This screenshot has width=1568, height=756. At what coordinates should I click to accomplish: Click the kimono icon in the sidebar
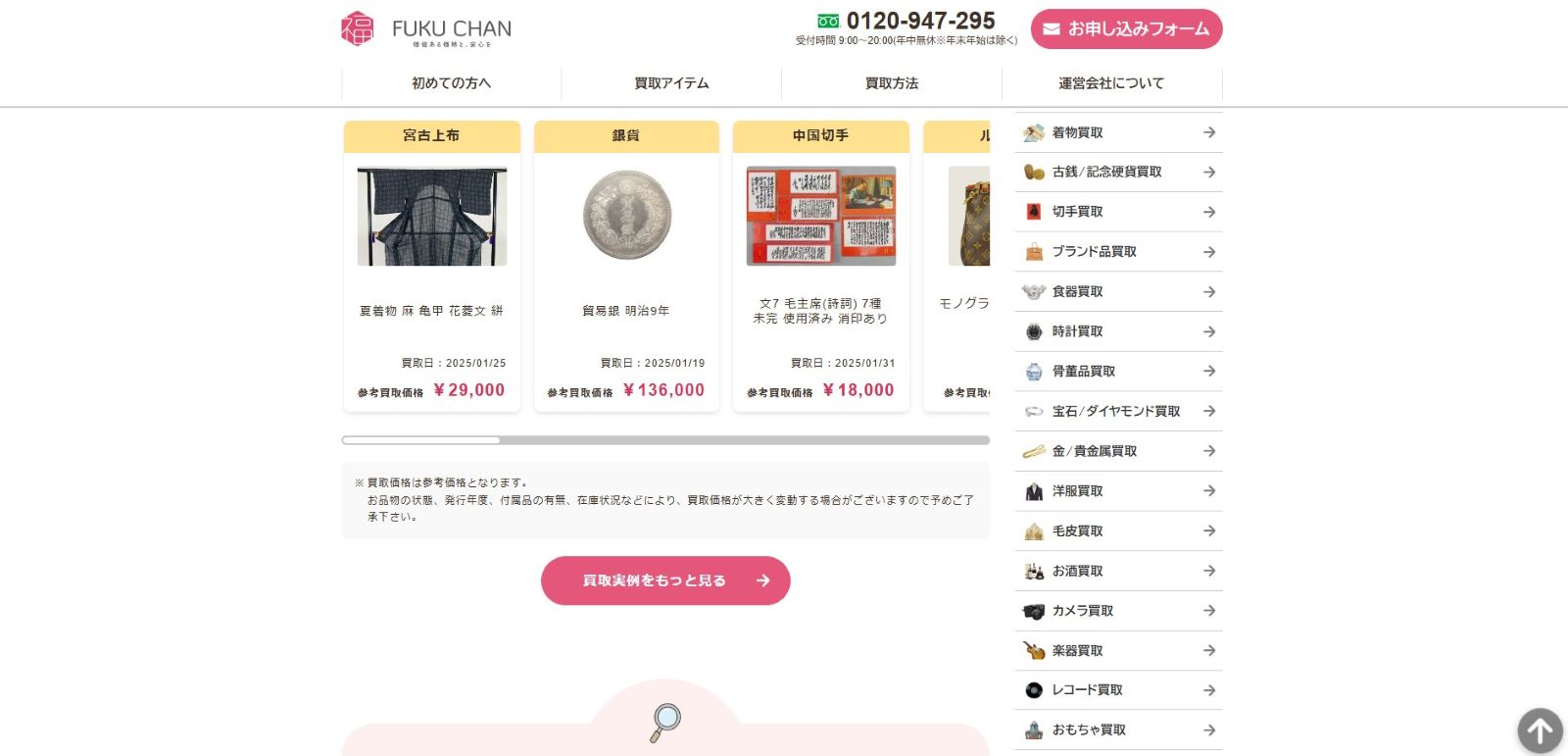[x=1034, y=132]
